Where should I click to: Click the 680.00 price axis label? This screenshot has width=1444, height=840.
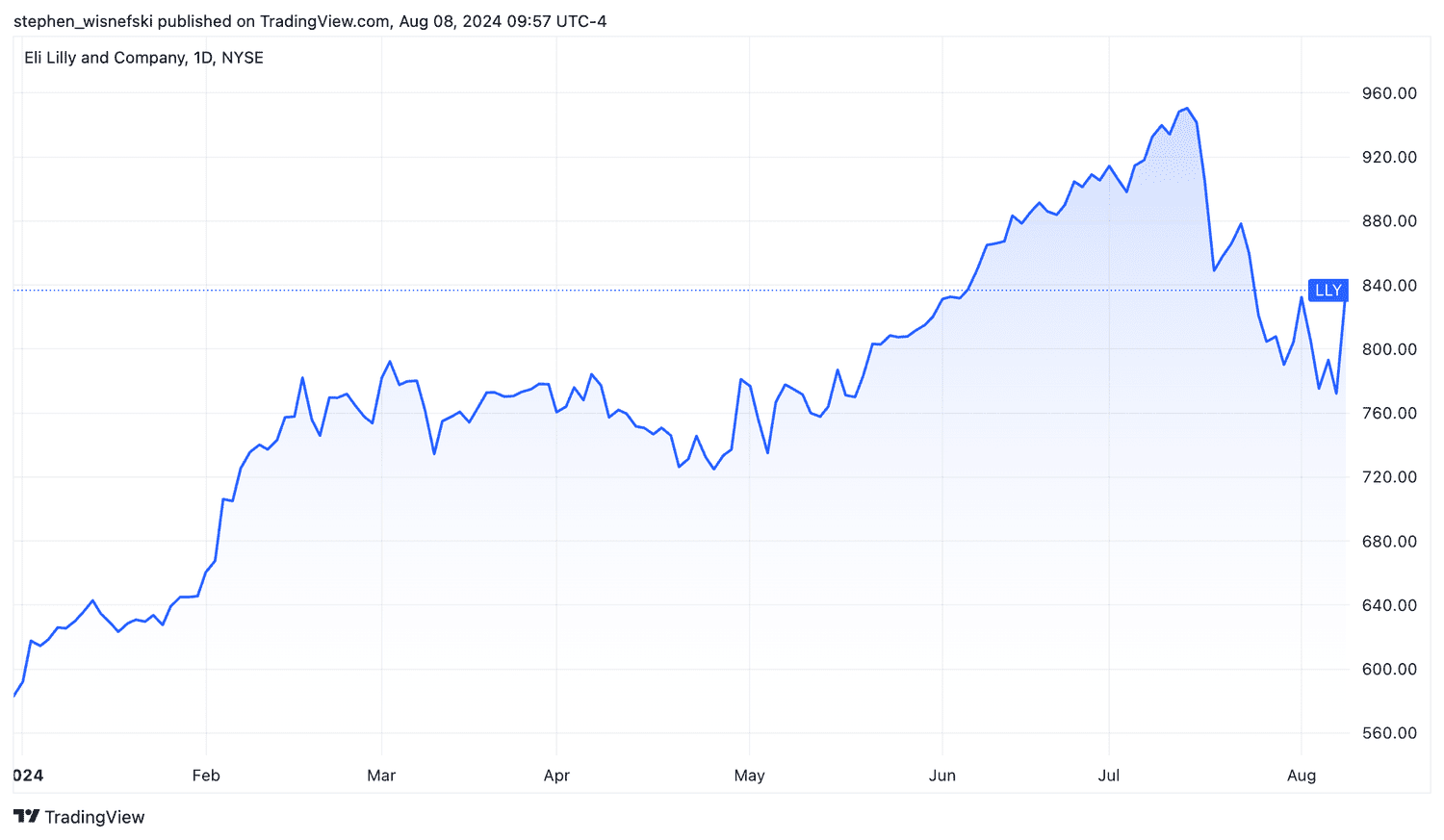point(1389,541)
